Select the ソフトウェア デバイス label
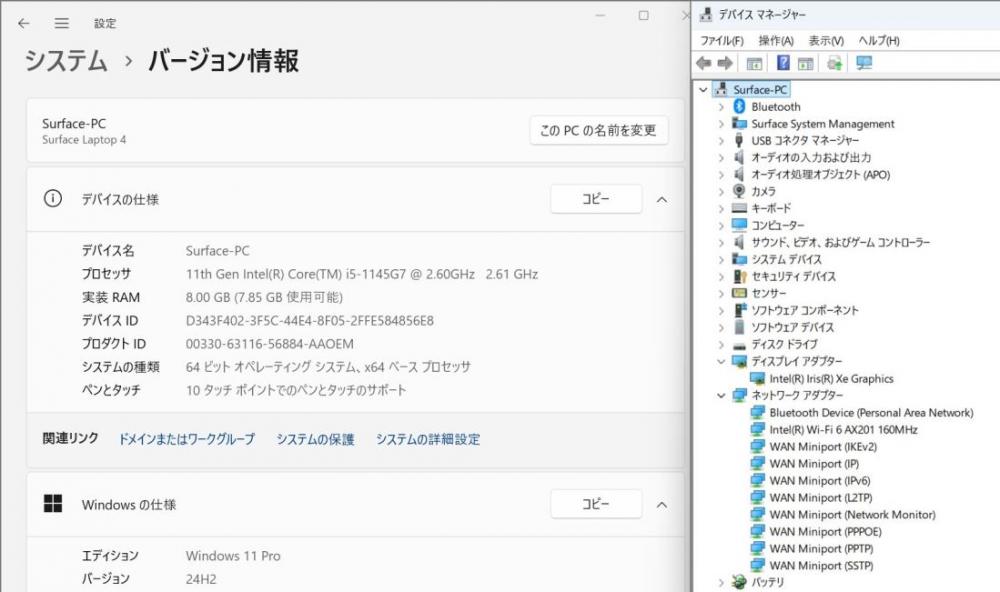The image size is (1000, 592). 793,327
